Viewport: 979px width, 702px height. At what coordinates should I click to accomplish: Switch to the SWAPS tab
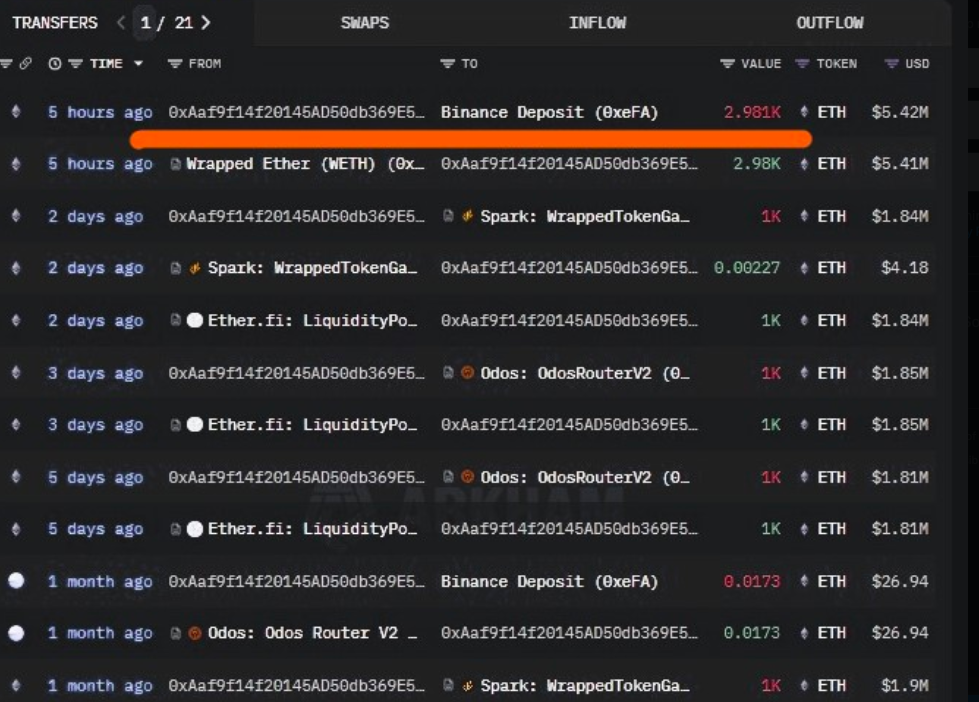pos(365,23)
